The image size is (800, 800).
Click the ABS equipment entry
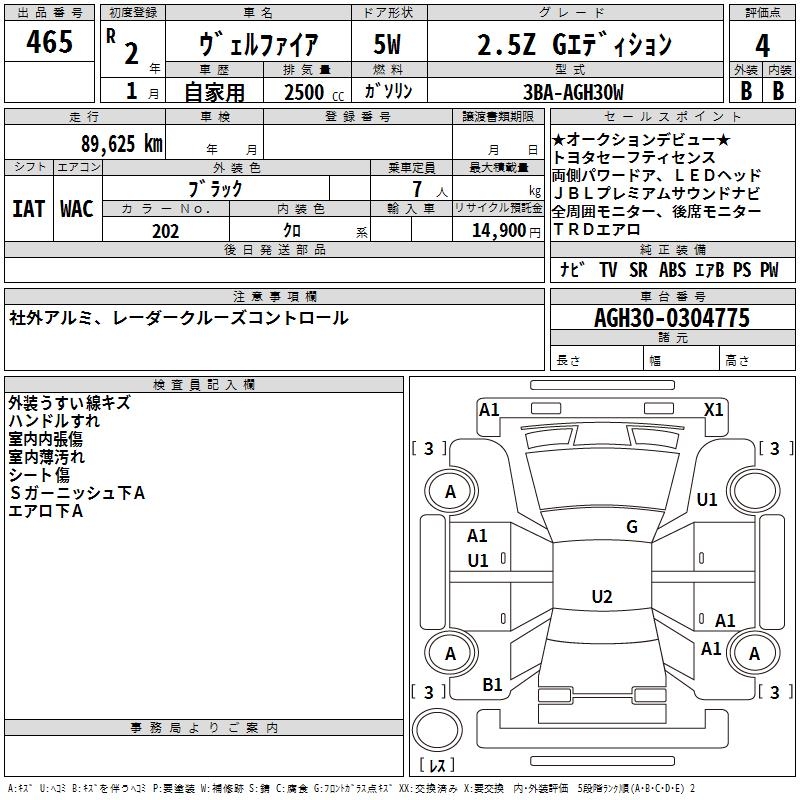(x=672, y=270)
